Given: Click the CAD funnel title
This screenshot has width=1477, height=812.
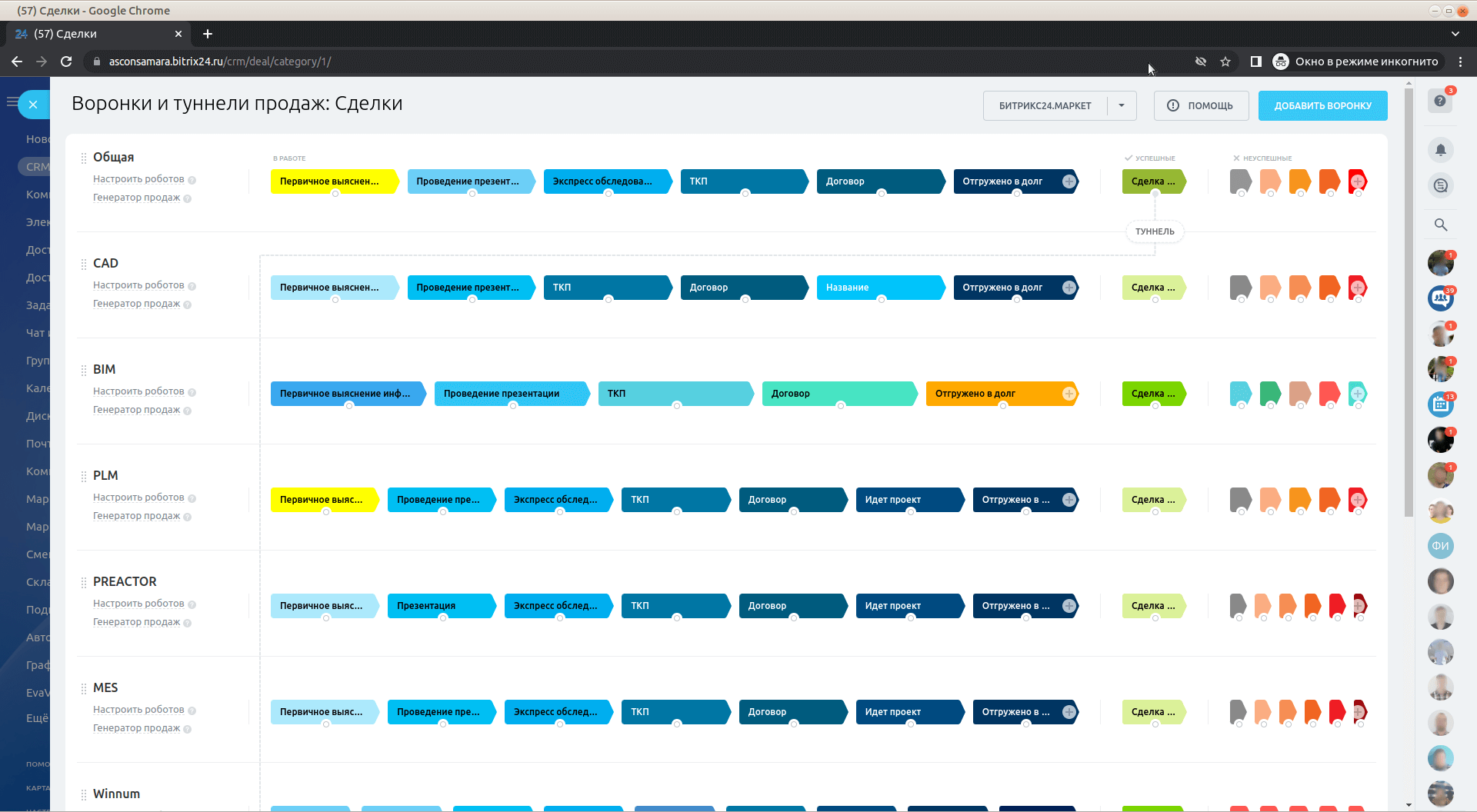Looking at the screenshot, I should pyautogui.click(x=105, y=263).
